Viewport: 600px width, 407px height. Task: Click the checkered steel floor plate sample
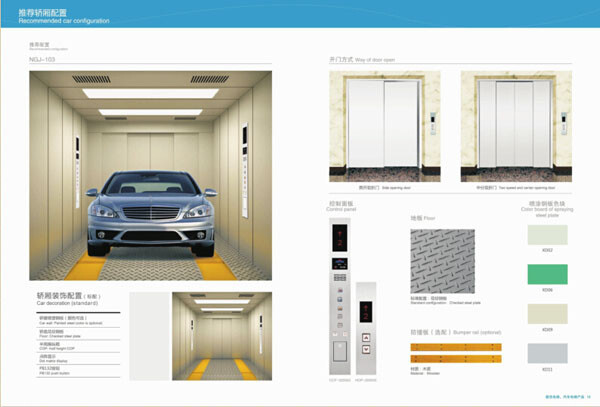tap(446, 258)
